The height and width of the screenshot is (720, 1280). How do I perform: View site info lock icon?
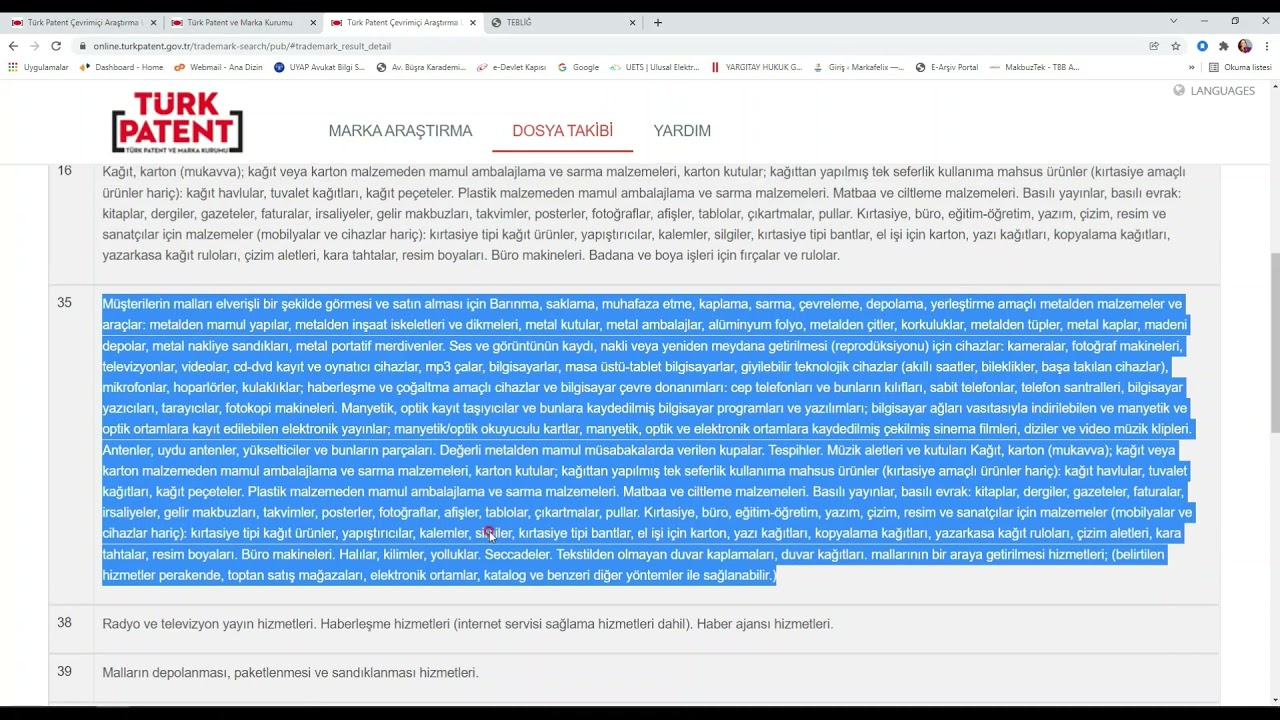(x=81, y=46)
